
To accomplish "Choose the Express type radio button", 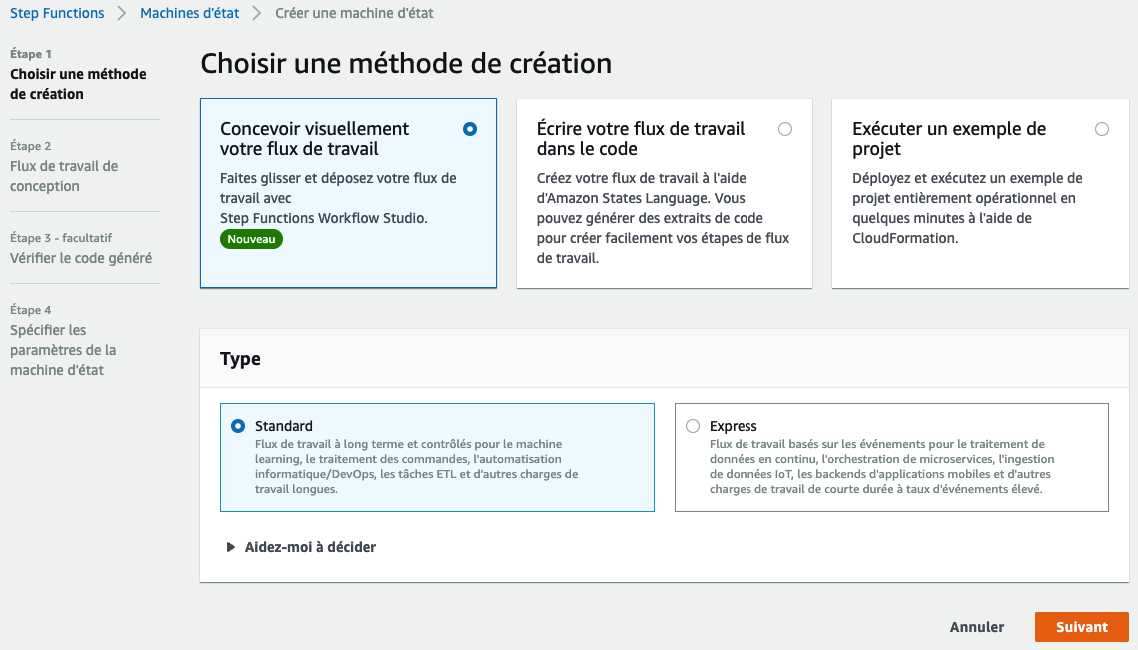I will pyautogui.click(x=693, y=426).
